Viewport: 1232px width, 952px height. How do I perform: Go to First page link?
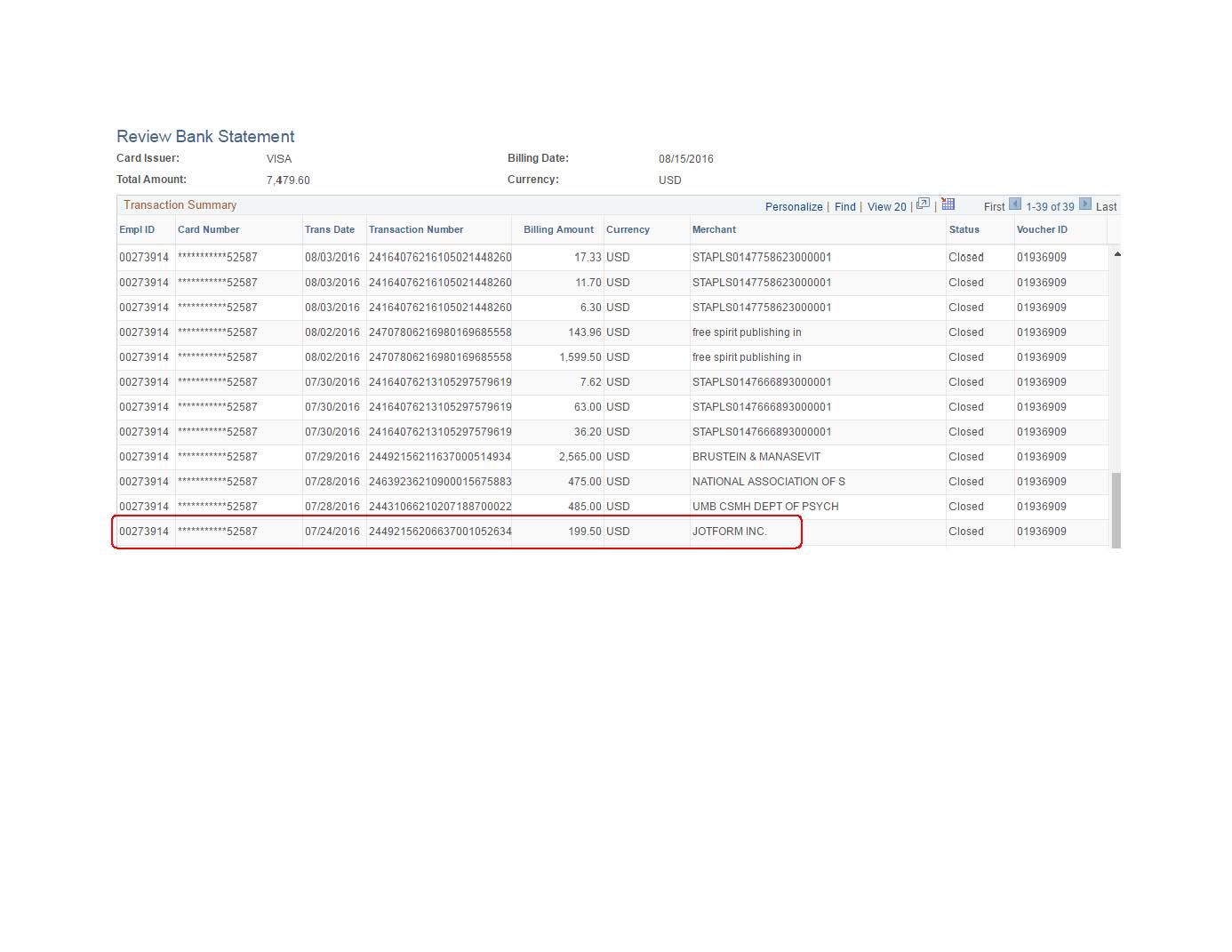point(994,206)
